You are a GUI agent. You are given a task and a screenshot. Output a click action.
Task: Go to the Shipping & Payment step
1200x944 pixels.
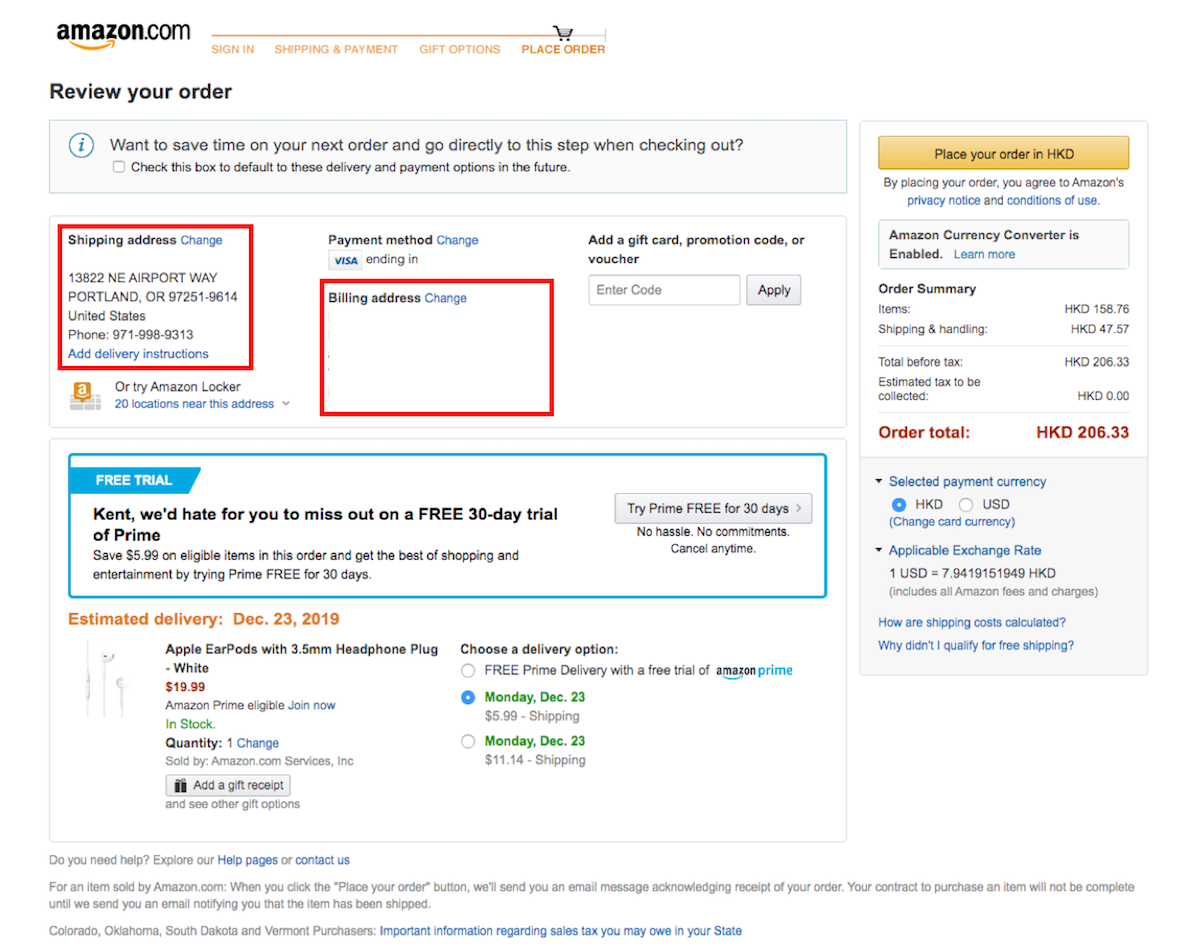[x=336, y=49]
